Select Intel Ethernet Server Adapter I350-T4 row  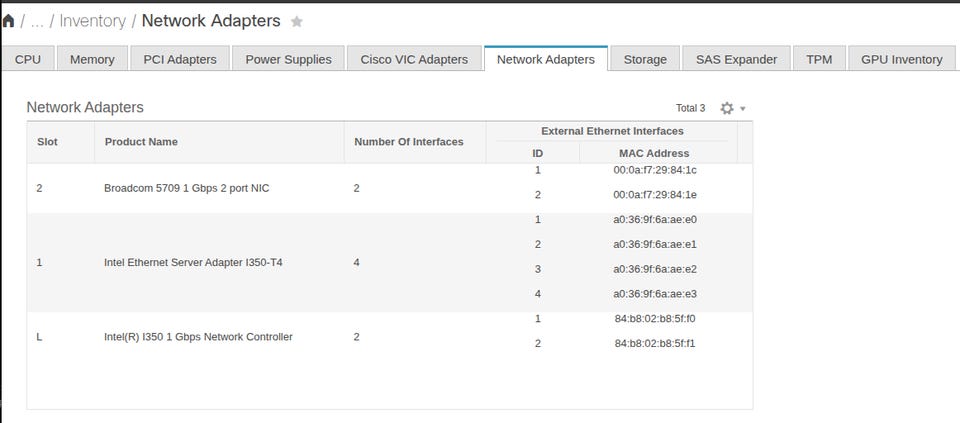point(389,263)
